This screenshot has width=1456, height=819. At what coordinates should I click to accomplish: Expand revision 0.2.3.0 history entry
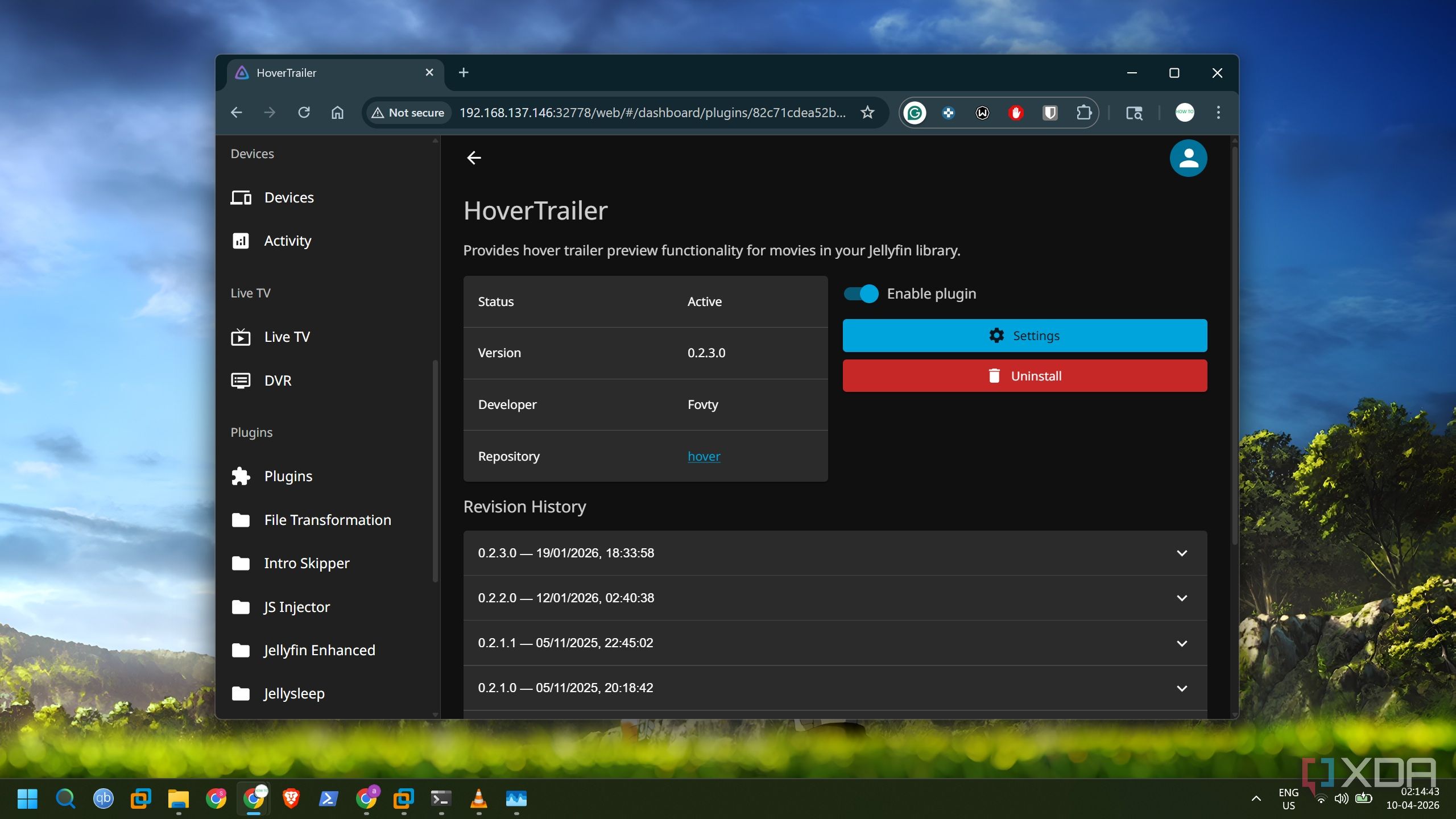pos(835,553)
